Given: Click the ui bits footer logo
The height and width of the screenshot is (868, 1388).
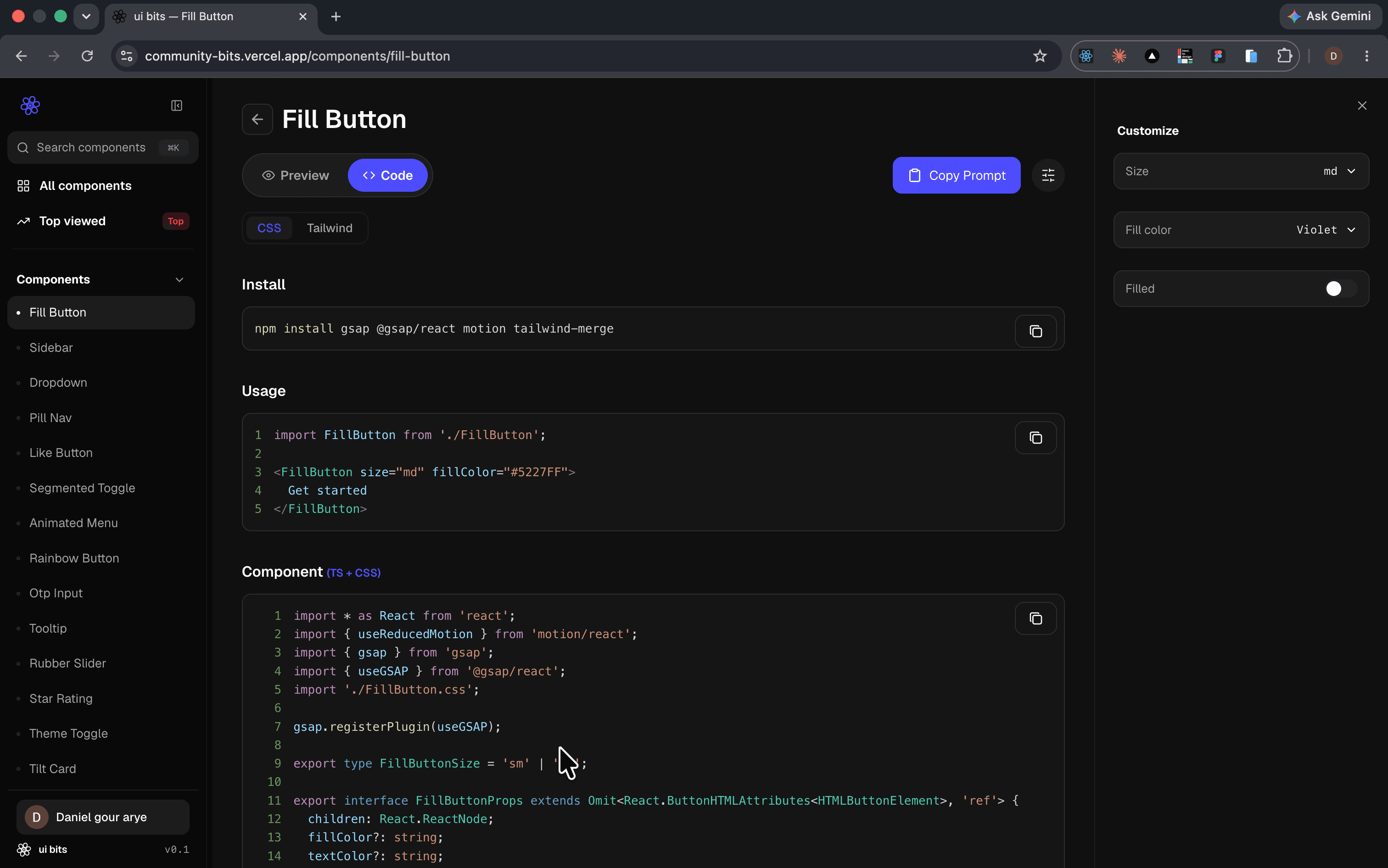Looking at the screenshot, I should 23,850.
